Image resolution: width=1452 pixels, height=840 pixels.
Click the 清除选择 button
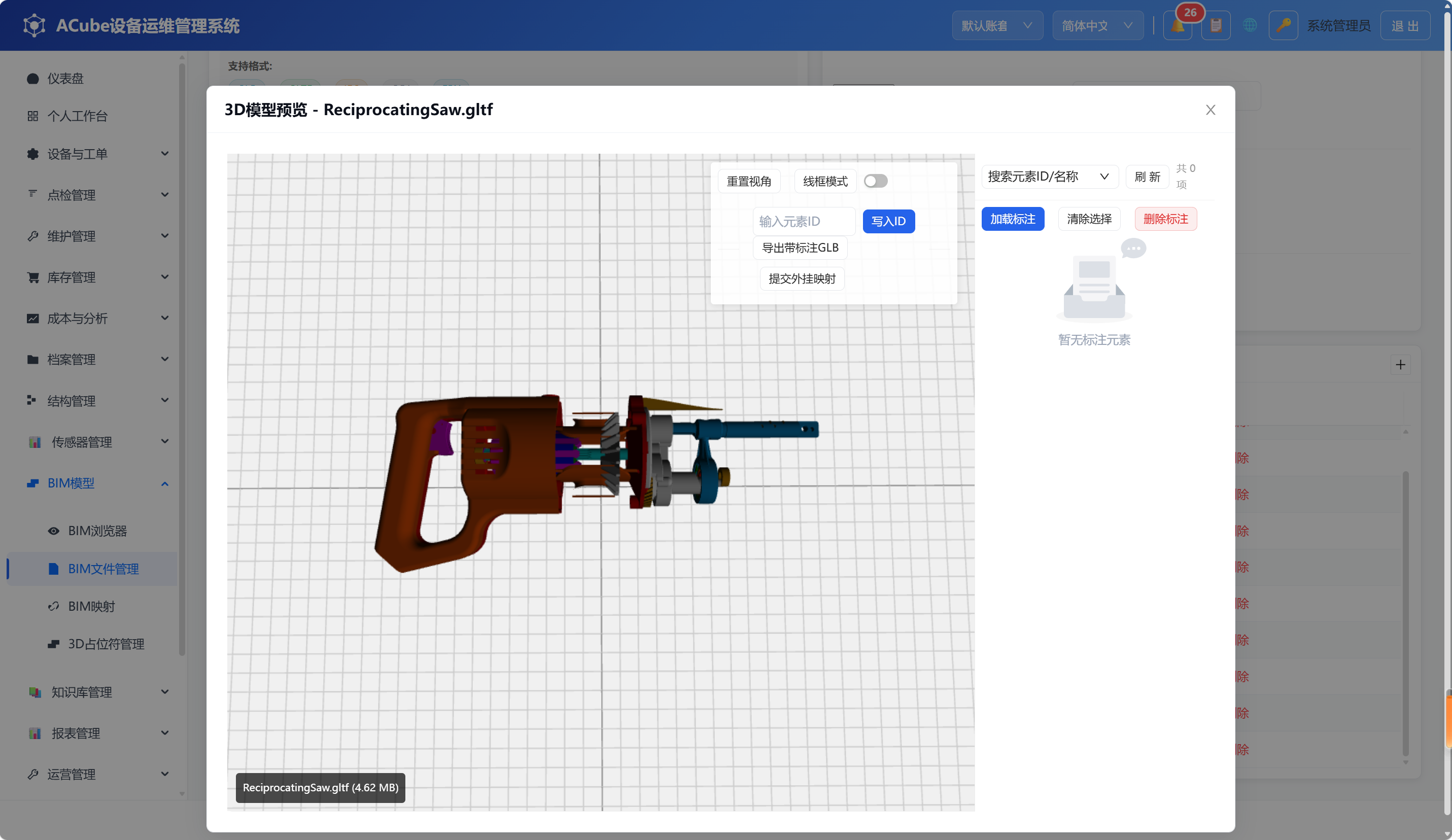(x=1089, y=219)
